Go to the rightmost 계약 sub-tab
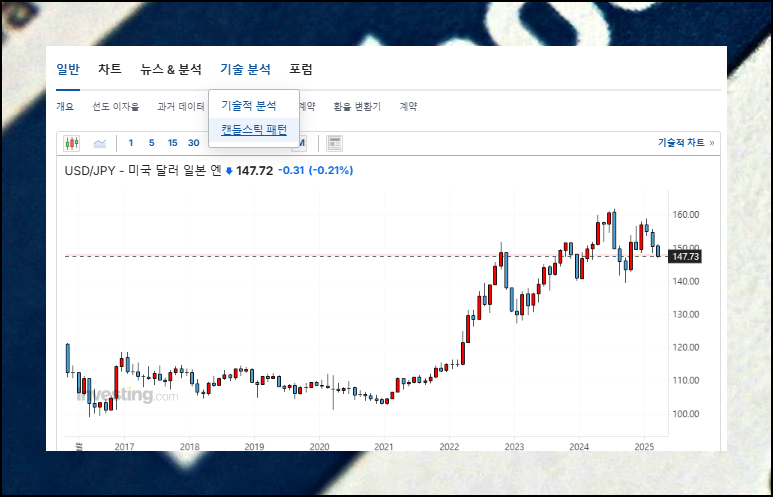 408,106
